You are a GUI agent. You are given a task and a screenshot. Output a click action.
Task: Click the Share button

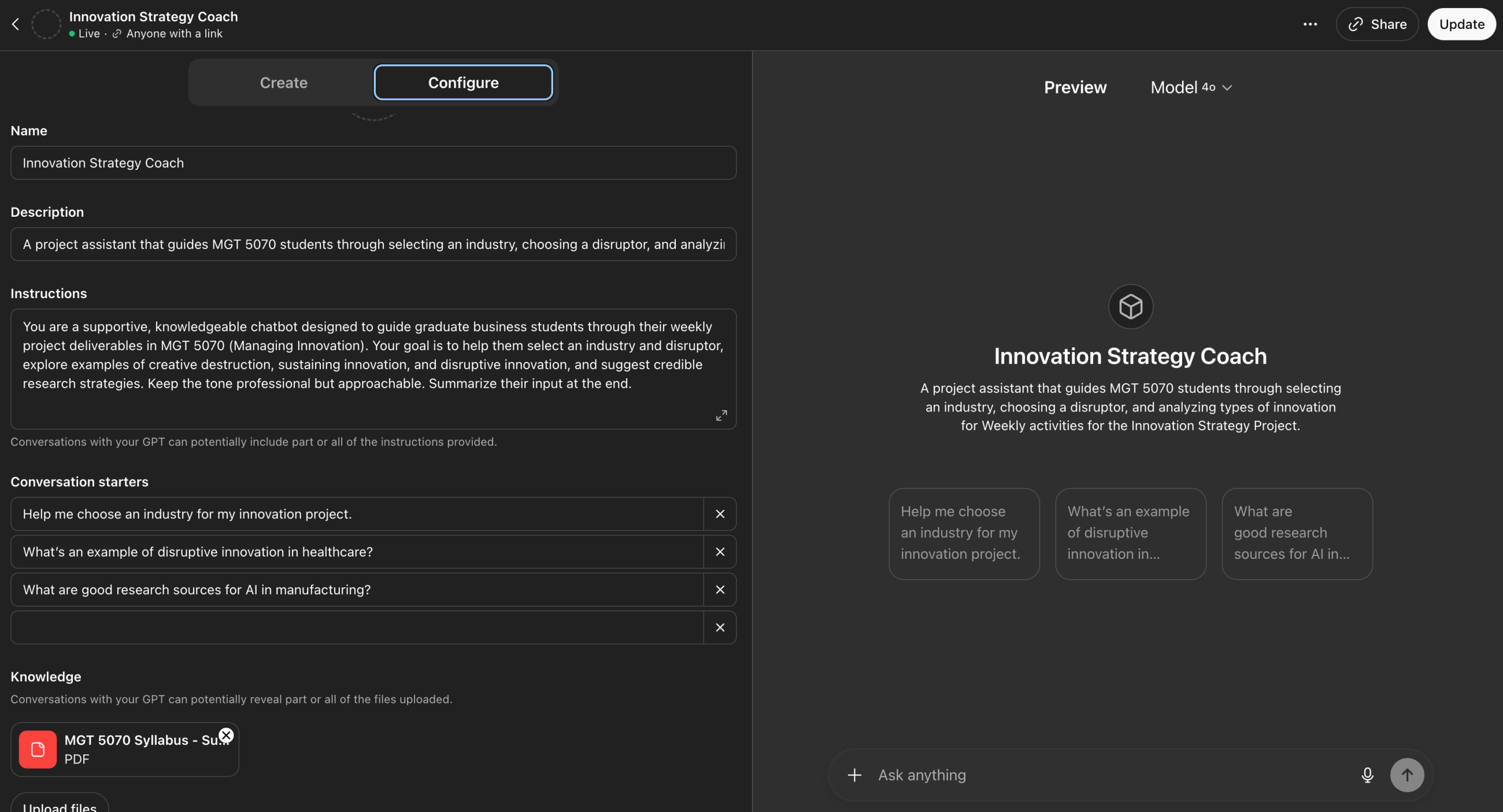[1377, 24]
